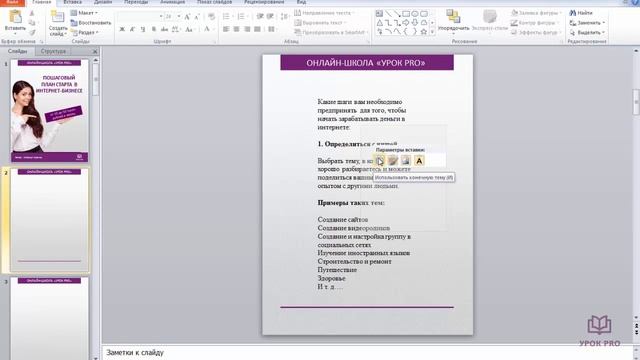Screen dimensions: 640x360
Task: Toggle bold Ж formatting
Action: (122, 29)
